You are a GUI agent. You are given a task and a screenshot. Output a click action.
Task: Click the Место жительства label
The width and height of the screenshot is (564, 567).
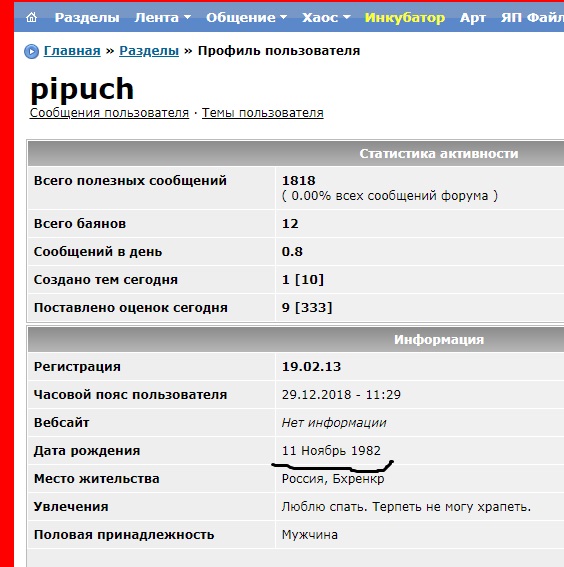pos(97,479)
